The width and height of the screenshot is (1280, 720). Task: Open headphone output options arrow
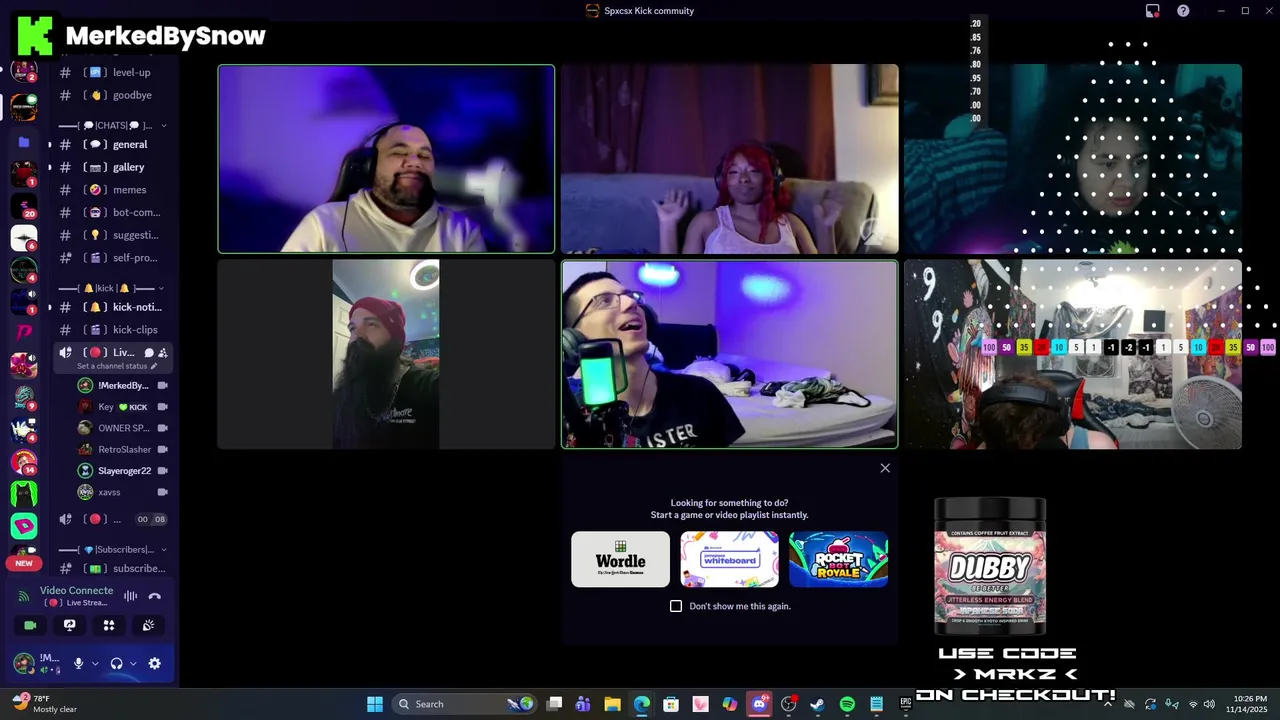(x=133, y=663)
